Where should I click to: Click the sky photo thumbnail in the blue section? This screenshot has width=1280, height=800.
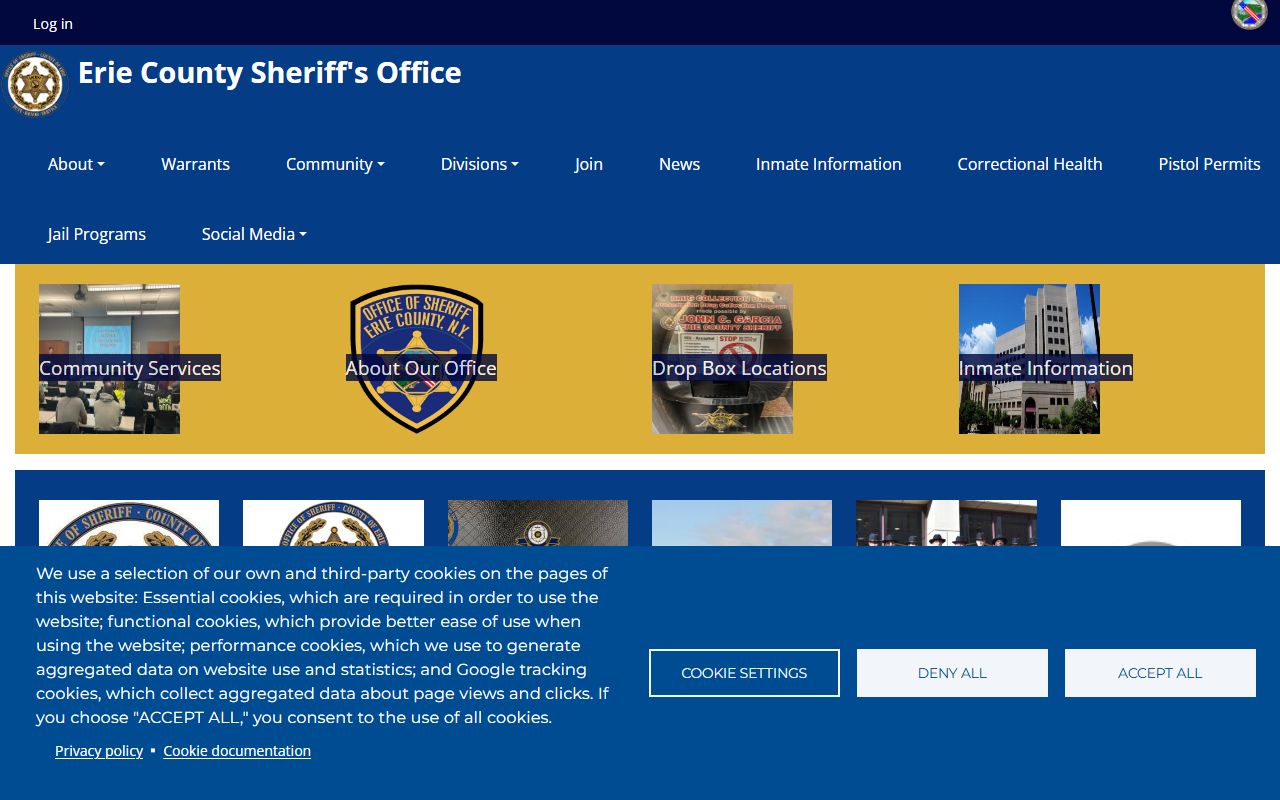click(742, 523)
